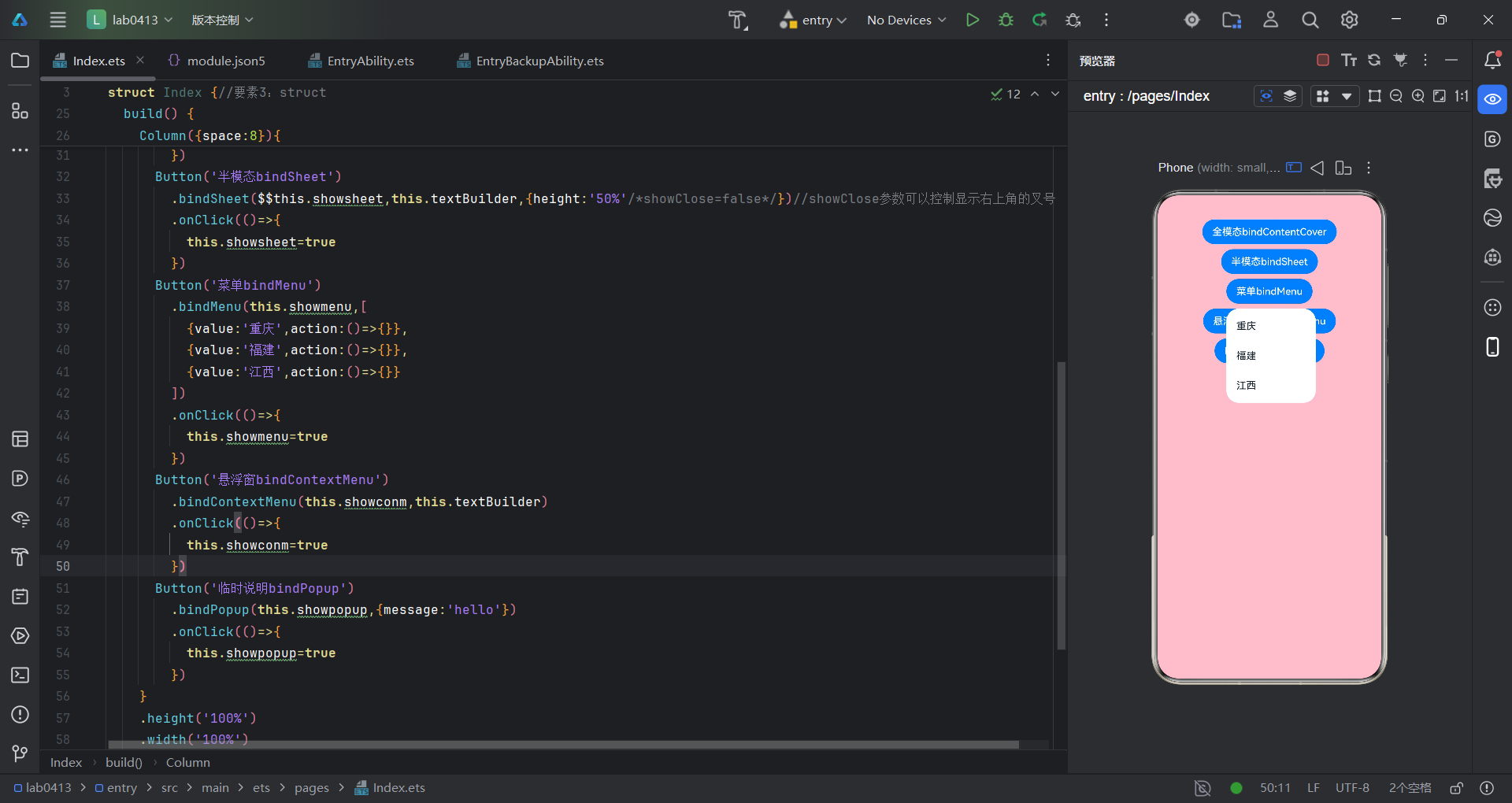Toggle the layers view in previewer
The width and height of the screenshot is (1512, 803).
click(x=1290, y=96)
